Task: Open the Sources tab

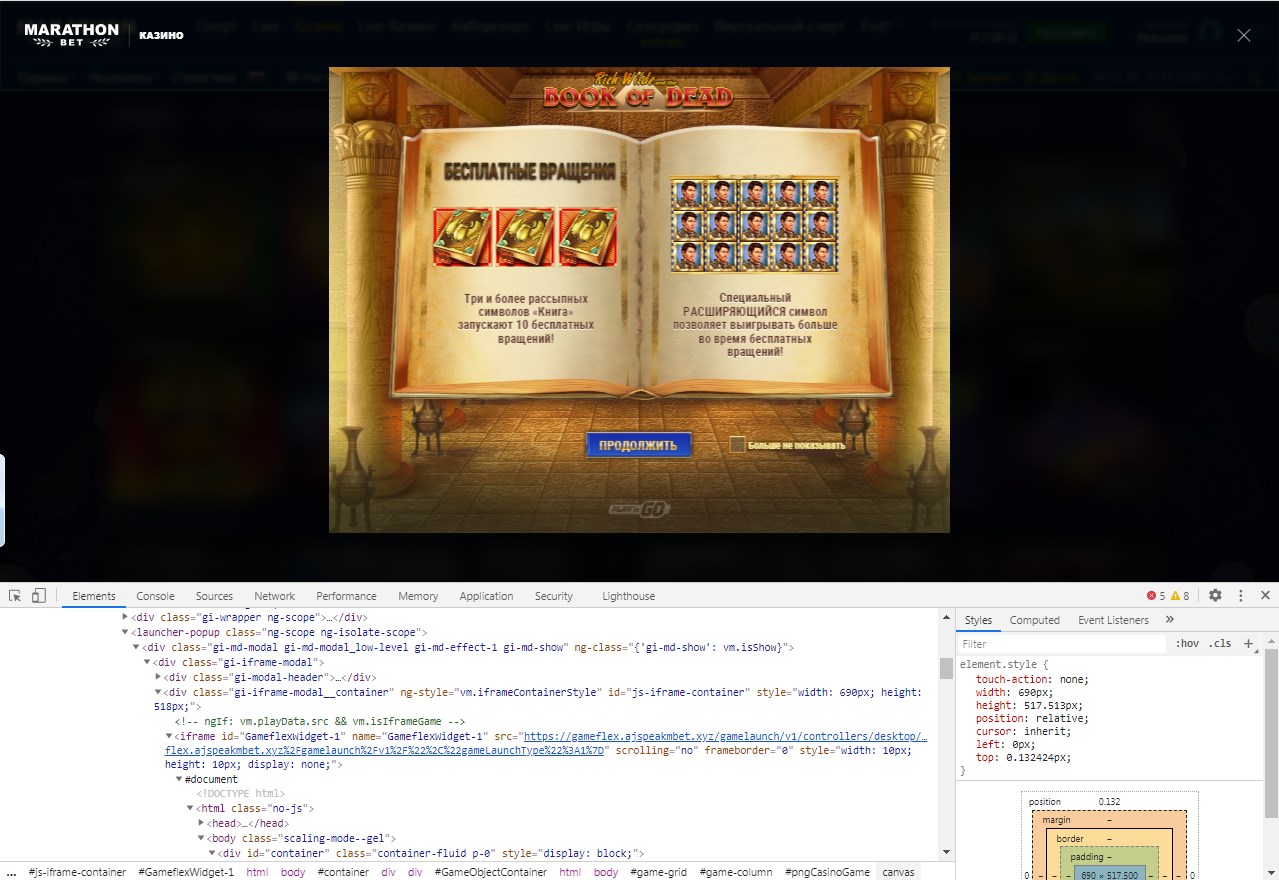Action: click(214, 596)
